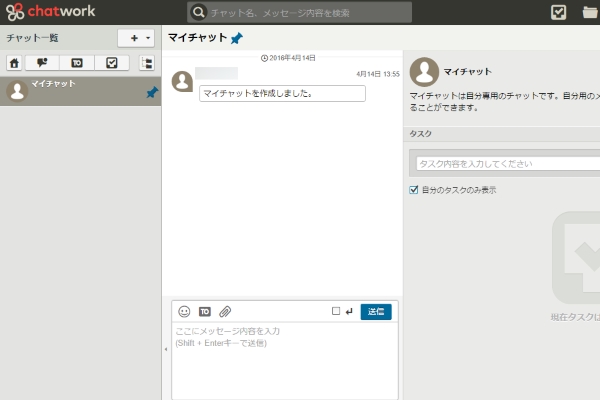
Task: Click the タスク section header
Action: 502,134
